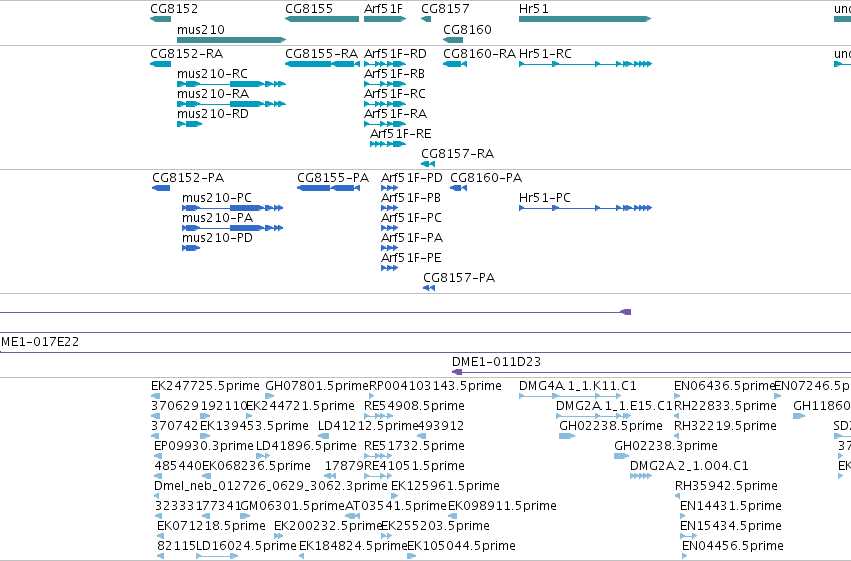The width and height of the screenshot is (851, 561).
Task: Click the CG8157-PA coding sequence
Action: pos(429,288)
